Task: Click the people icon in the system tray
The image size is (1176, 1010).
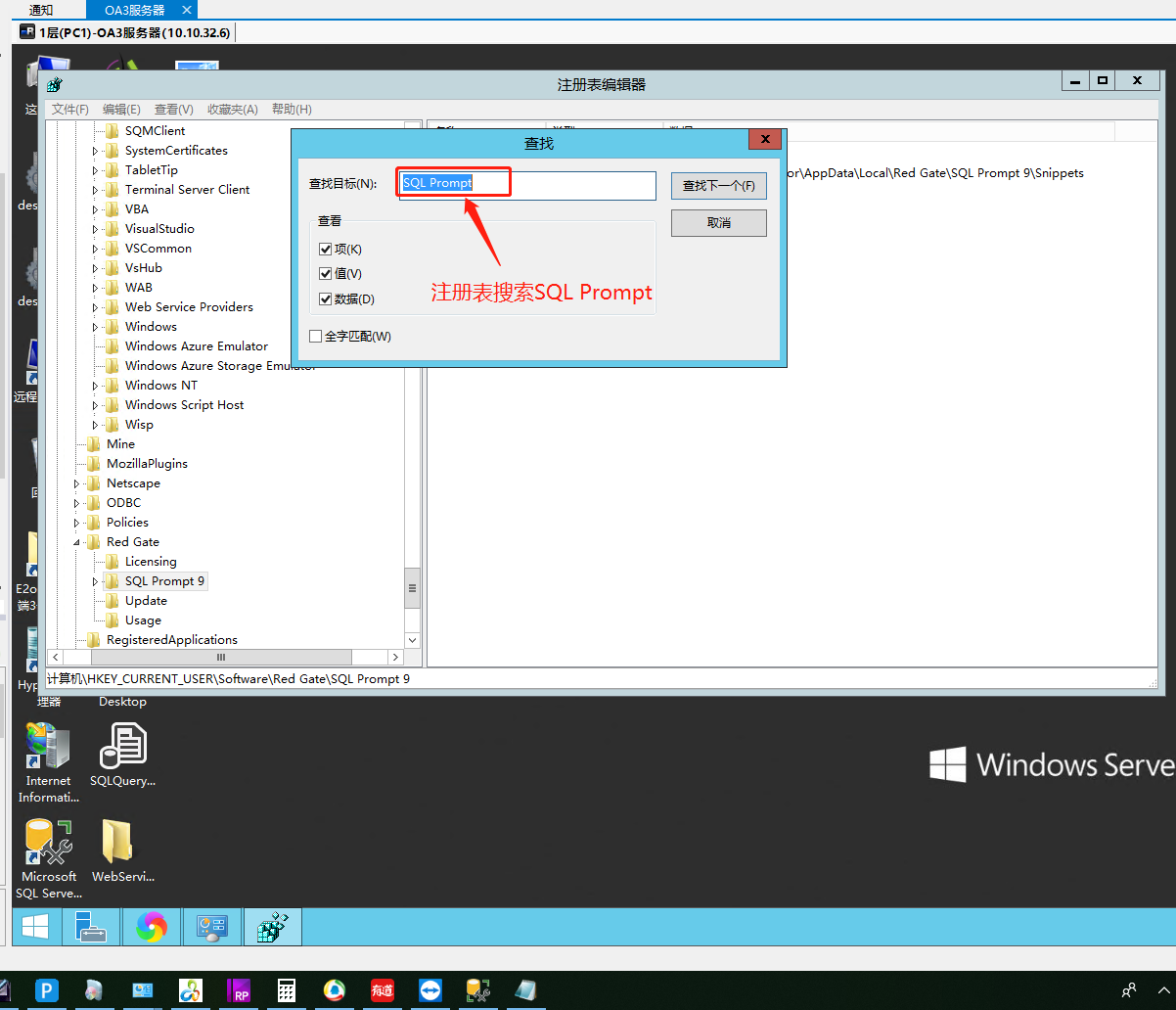Action: (x=1129, y=989)
